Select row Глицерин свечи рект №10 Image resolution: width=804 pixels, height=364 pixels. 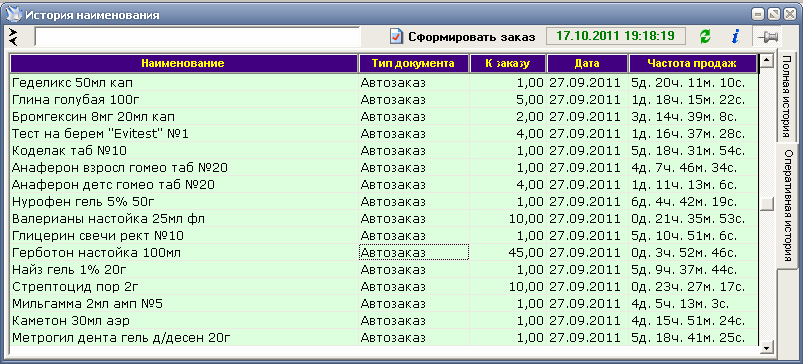384,236
